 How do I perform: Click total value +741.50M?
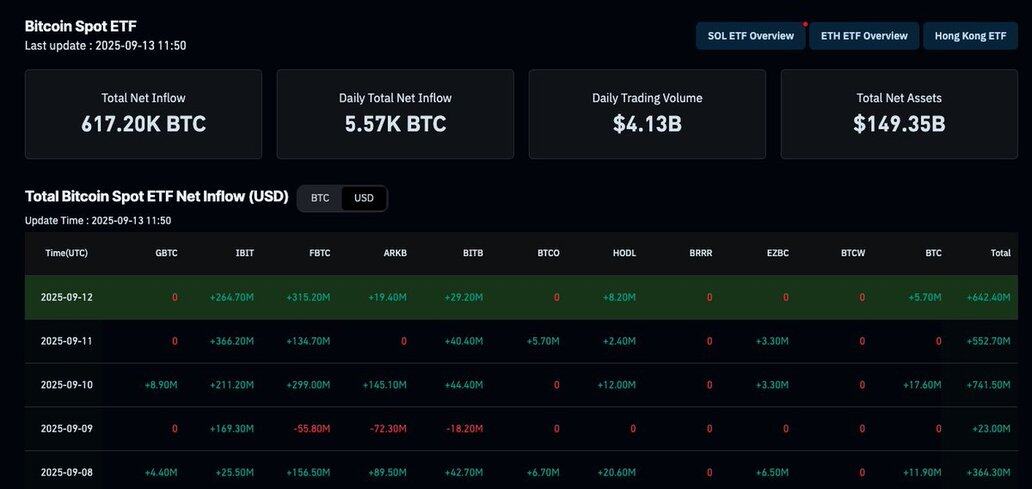(x=988, y=385)
